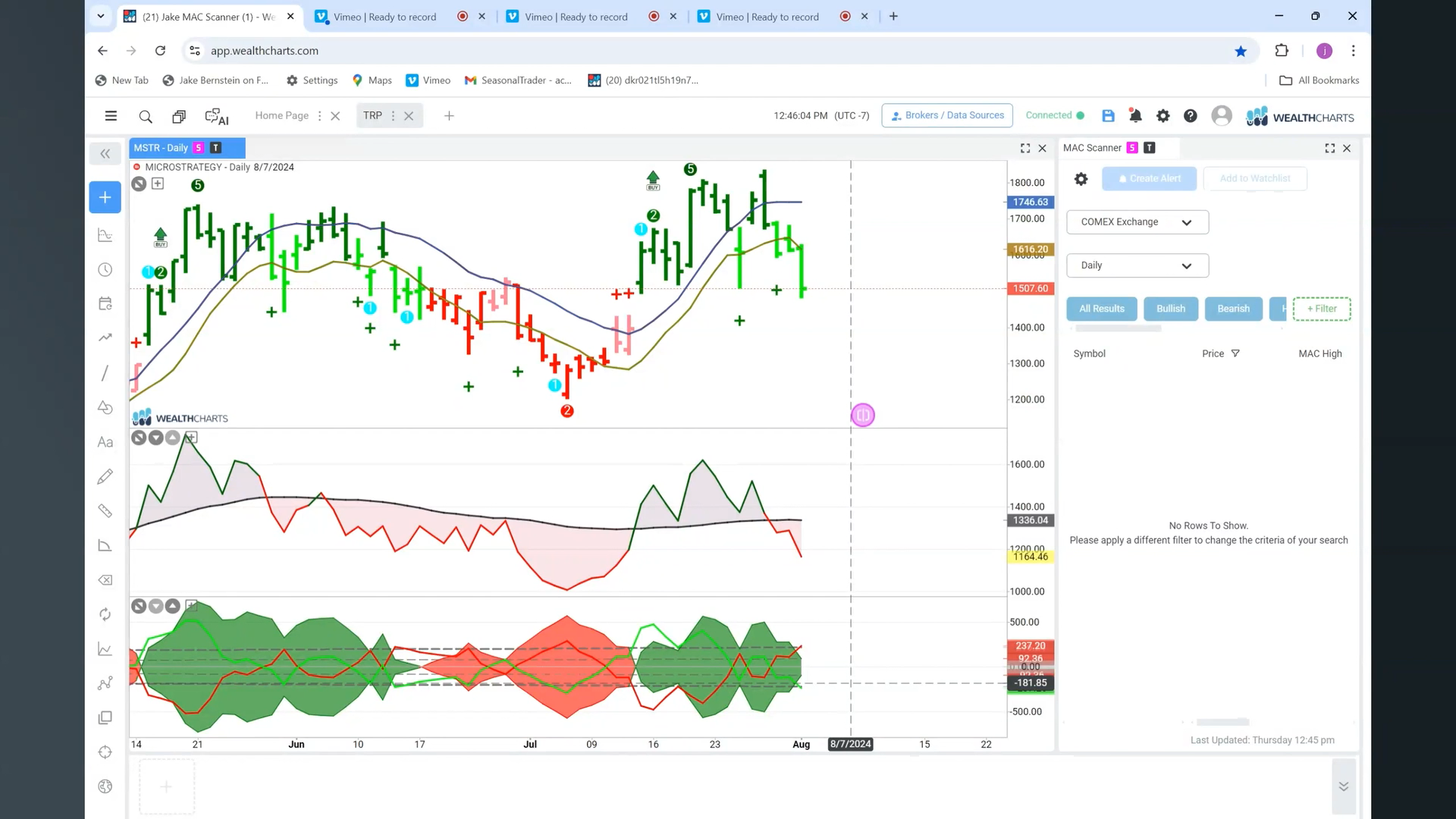
Task: Open the Home Page tab options menu
Action: [x=319, y=116]
